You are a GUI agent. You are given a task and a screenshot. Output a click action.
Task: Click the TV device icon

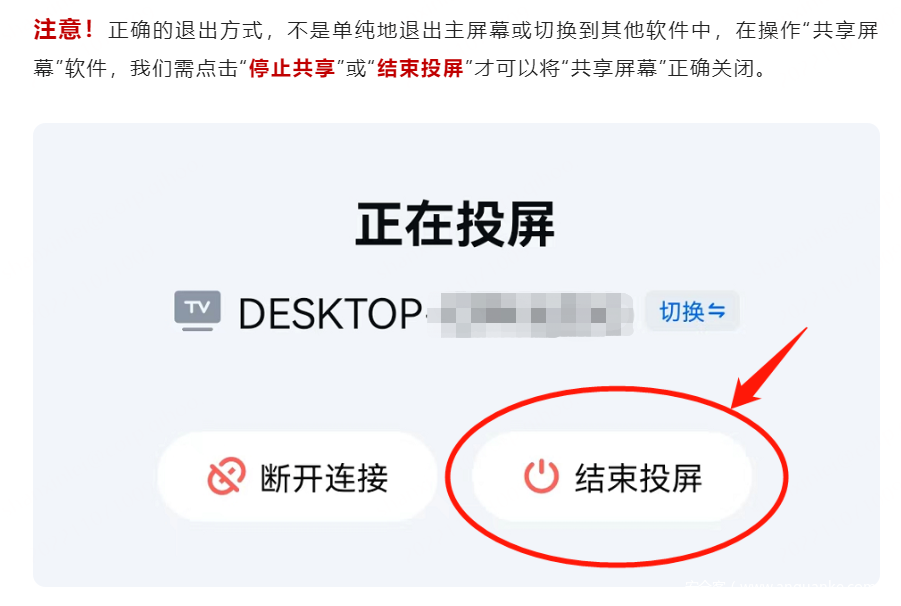coord(197,311)
